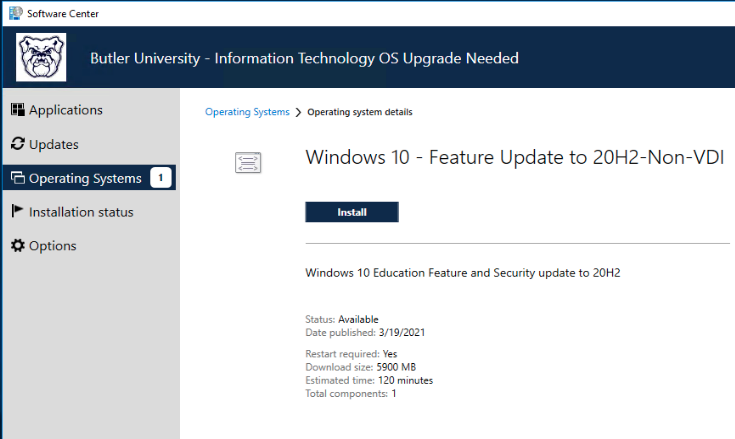
Task: Click the Software Center title bar icon
Action: coord(15,13)
